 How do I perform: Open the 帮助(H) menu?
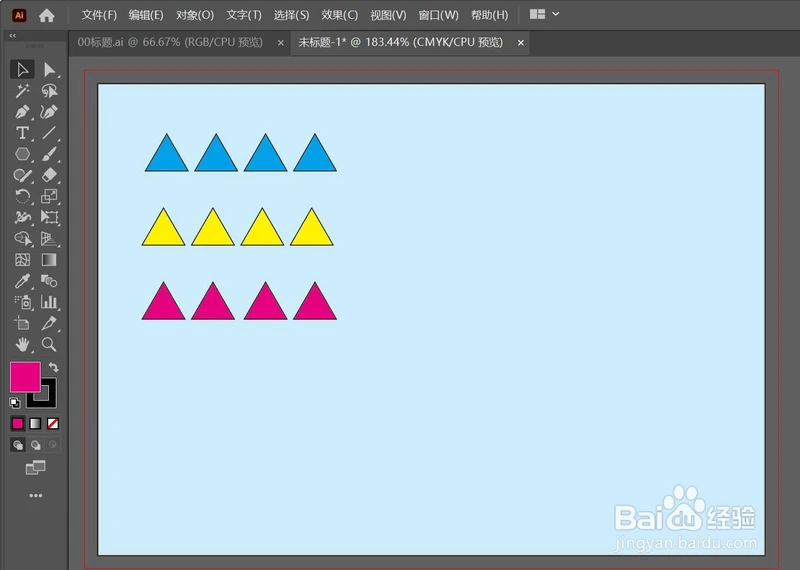(x=489, y=15)
